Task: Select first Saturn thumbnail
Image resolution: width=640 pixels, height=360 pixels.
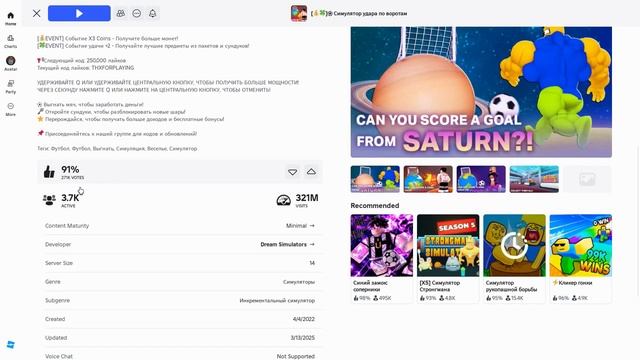Action: pyautogui.click(x=375, y=179)
